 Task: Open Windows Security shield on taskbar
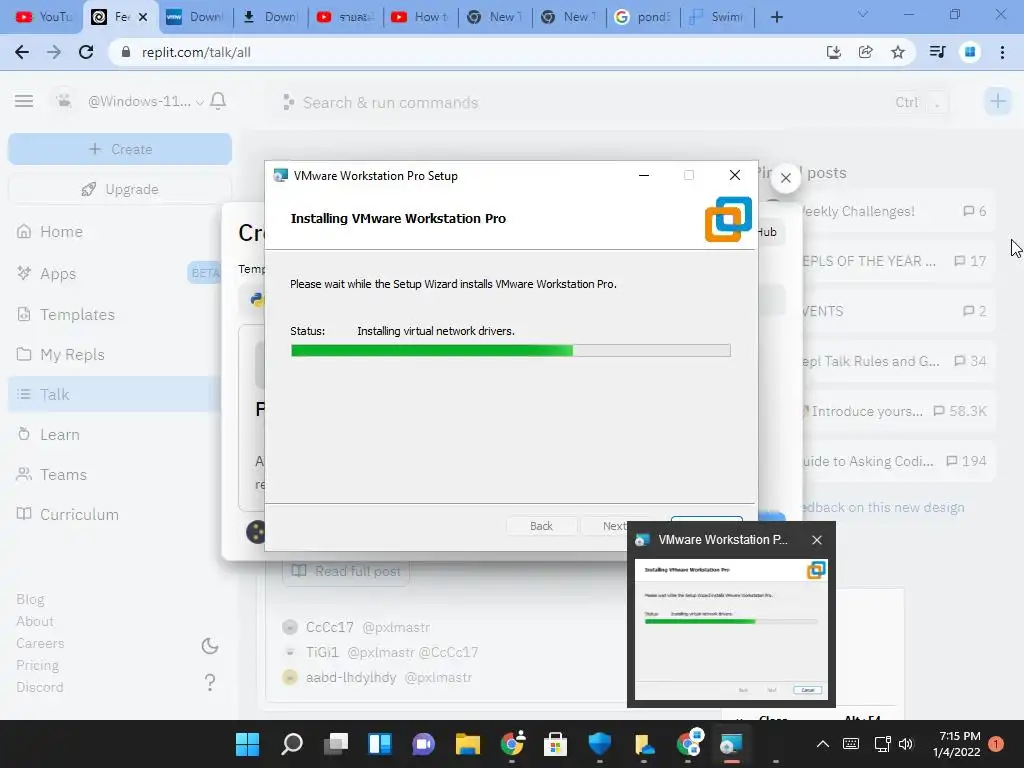pos(600,744)
